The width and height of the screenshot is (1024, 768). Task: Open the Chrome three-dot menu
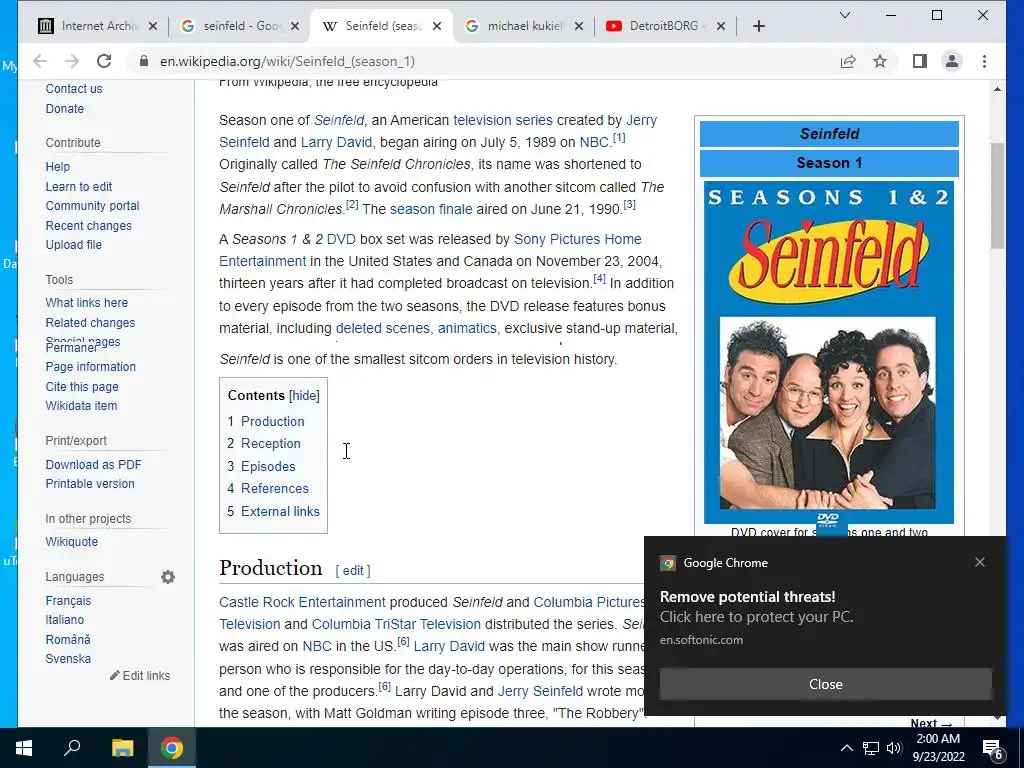(x=984, y=61)
